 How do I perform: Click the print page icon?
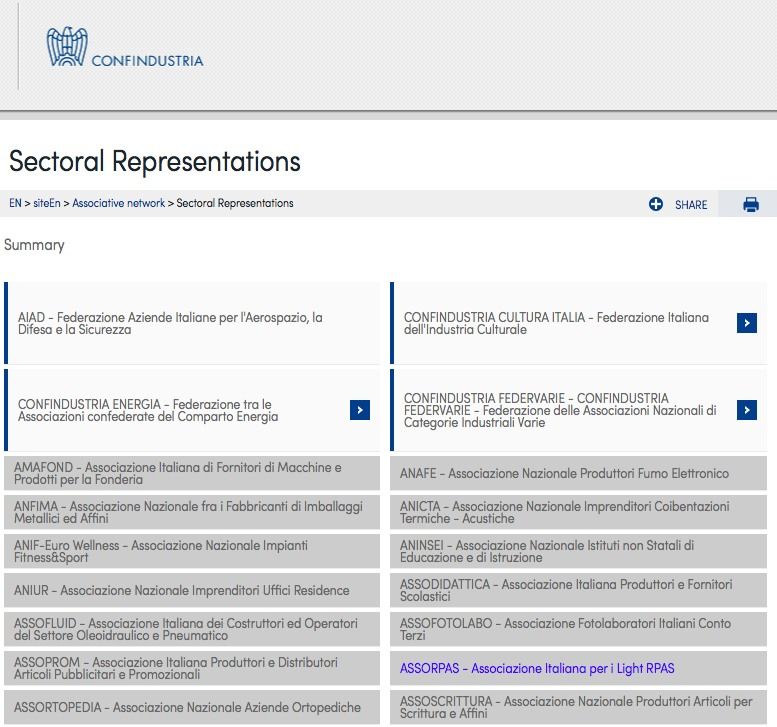(751, 205)
